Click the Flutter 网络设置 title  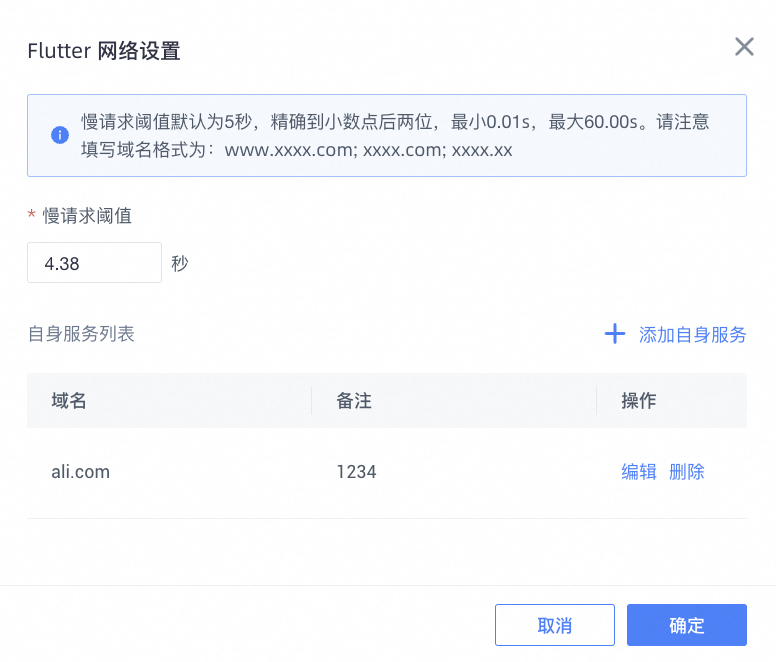104,51
